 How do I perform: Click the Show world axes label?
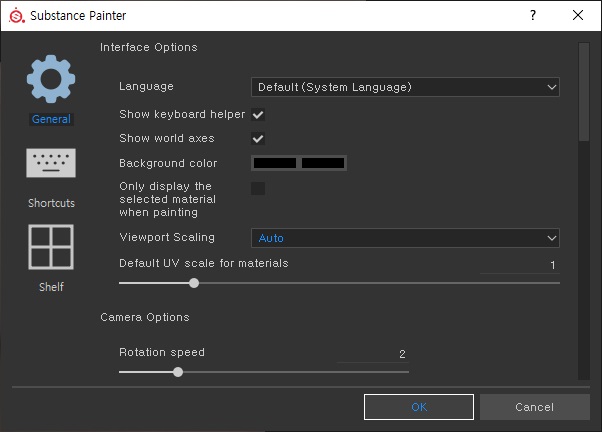click(167, 138)
